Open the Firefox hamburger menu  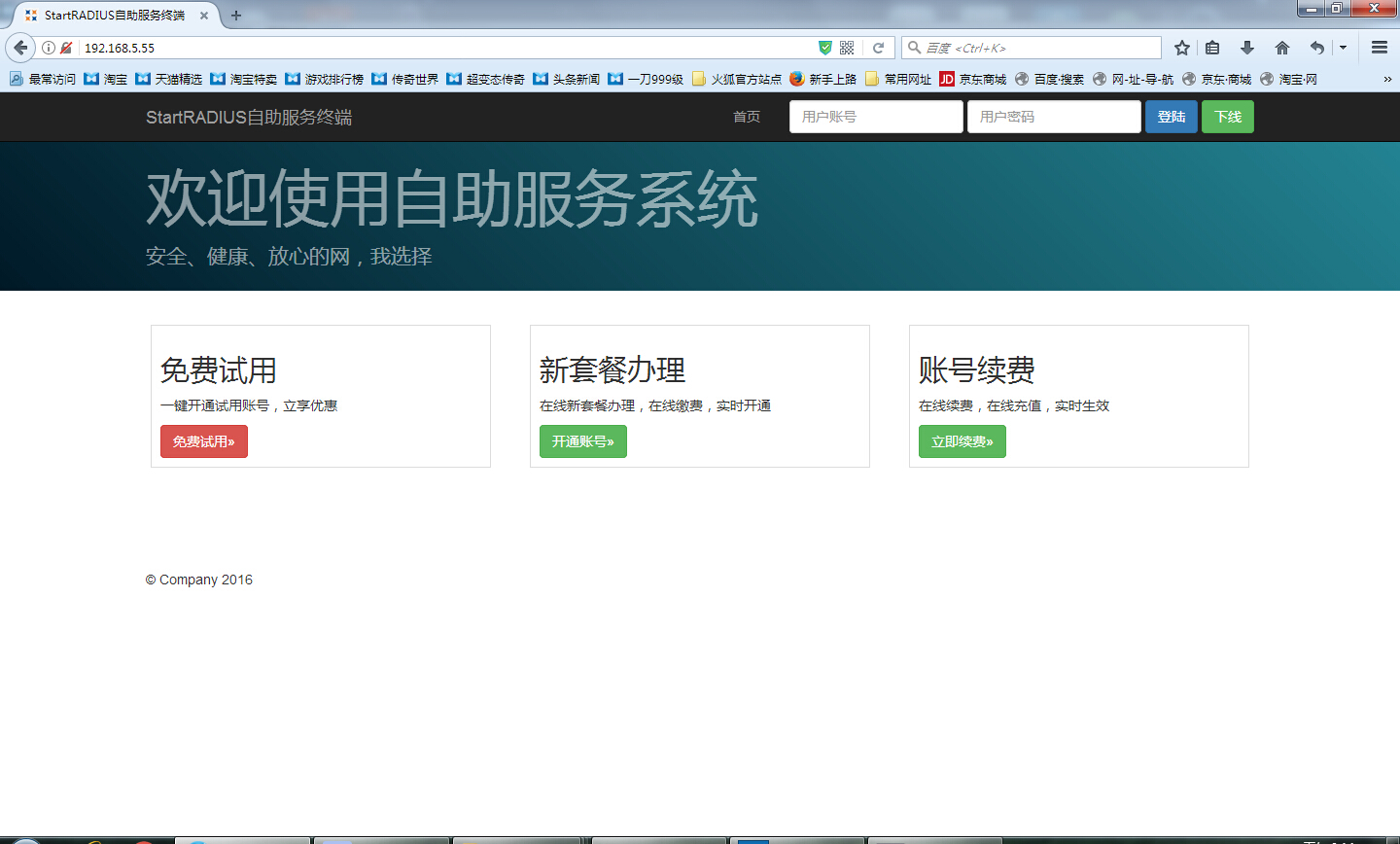click(x=1380, y=48)
